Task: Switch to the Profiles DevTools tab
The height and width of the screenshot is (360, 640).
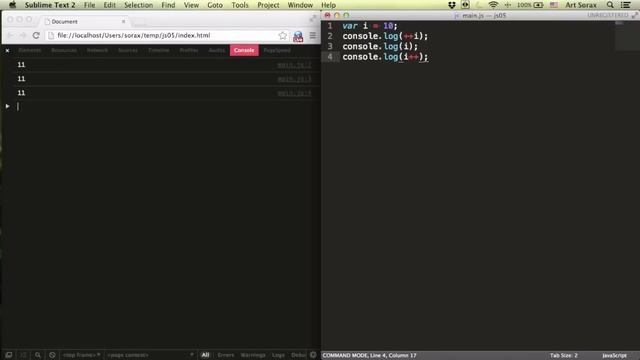Action: tap(189, 50)
